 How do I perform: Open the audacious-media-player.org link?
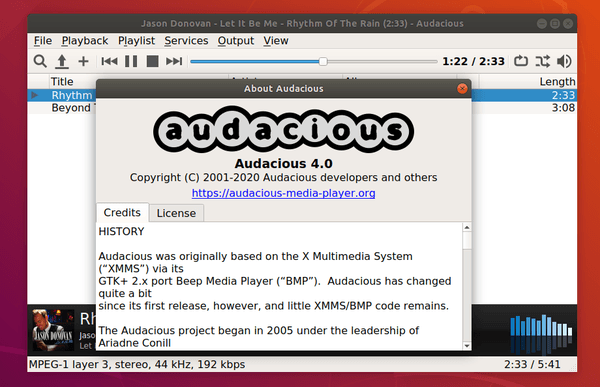point(284,193)
